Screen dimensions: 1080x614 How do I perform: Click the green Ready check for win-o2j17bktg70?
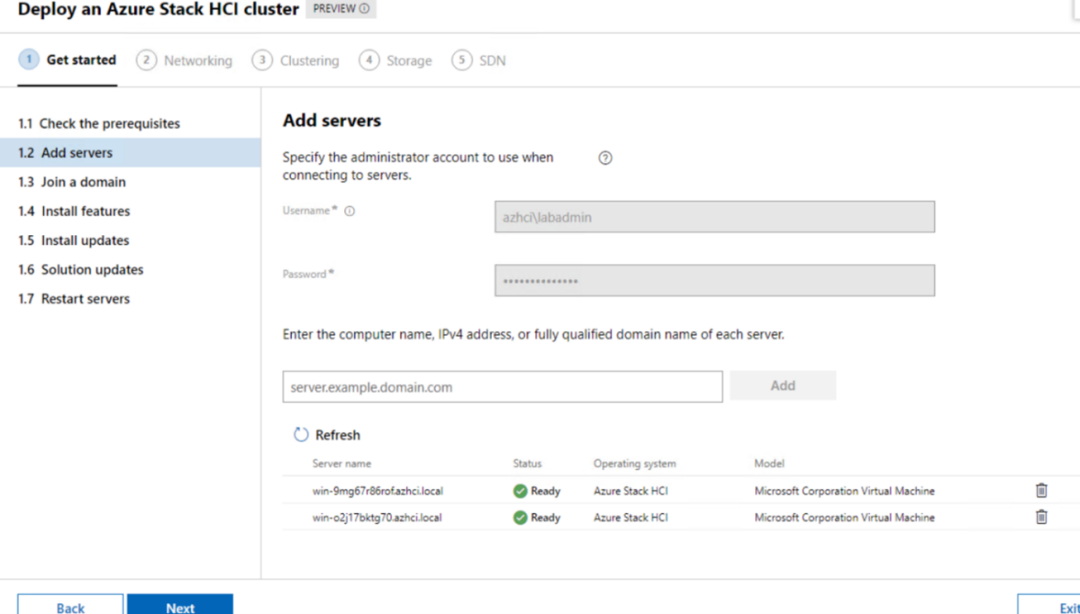tap(520, 518)
